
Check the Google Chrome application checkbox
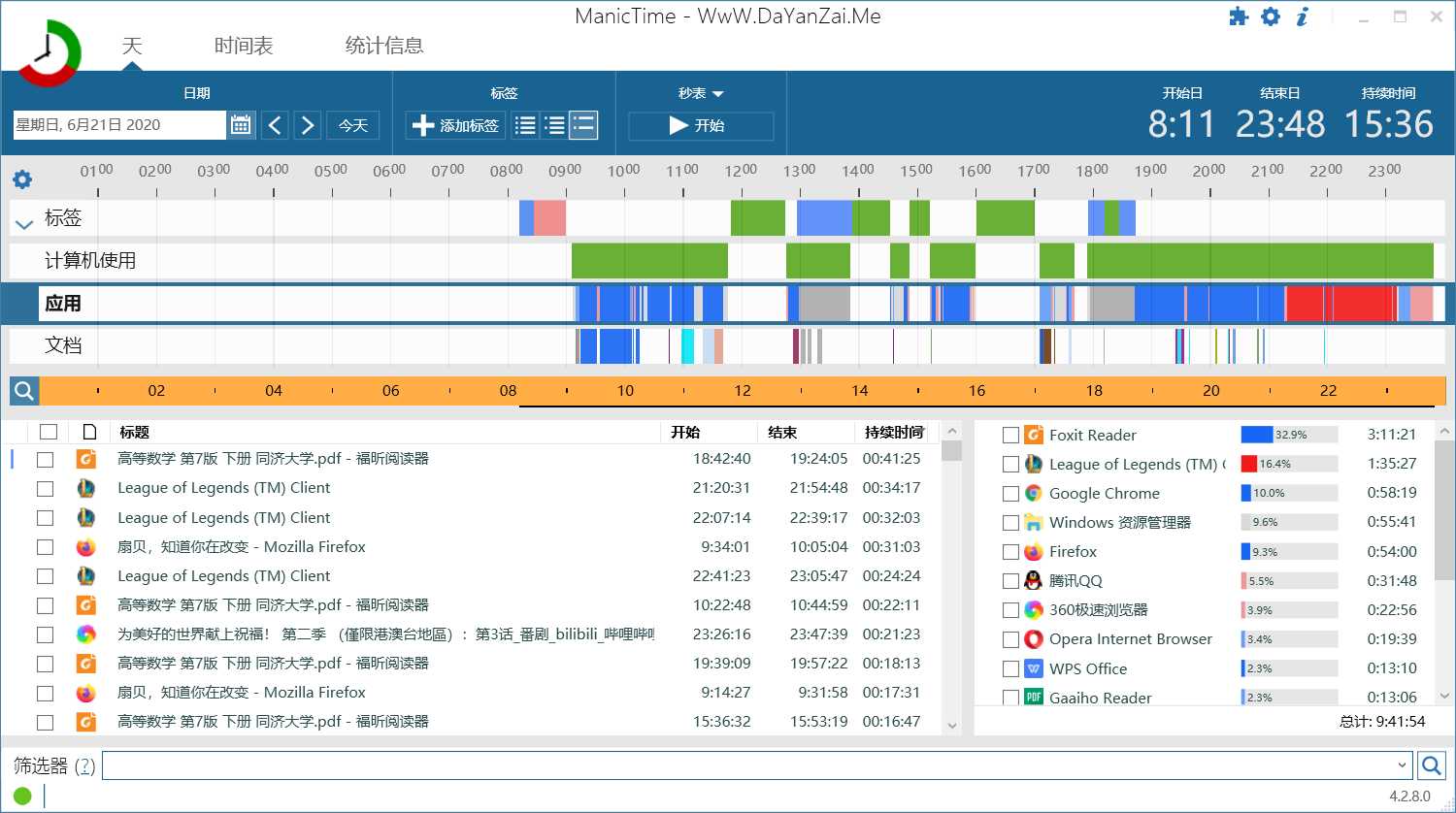point(1010,494)
